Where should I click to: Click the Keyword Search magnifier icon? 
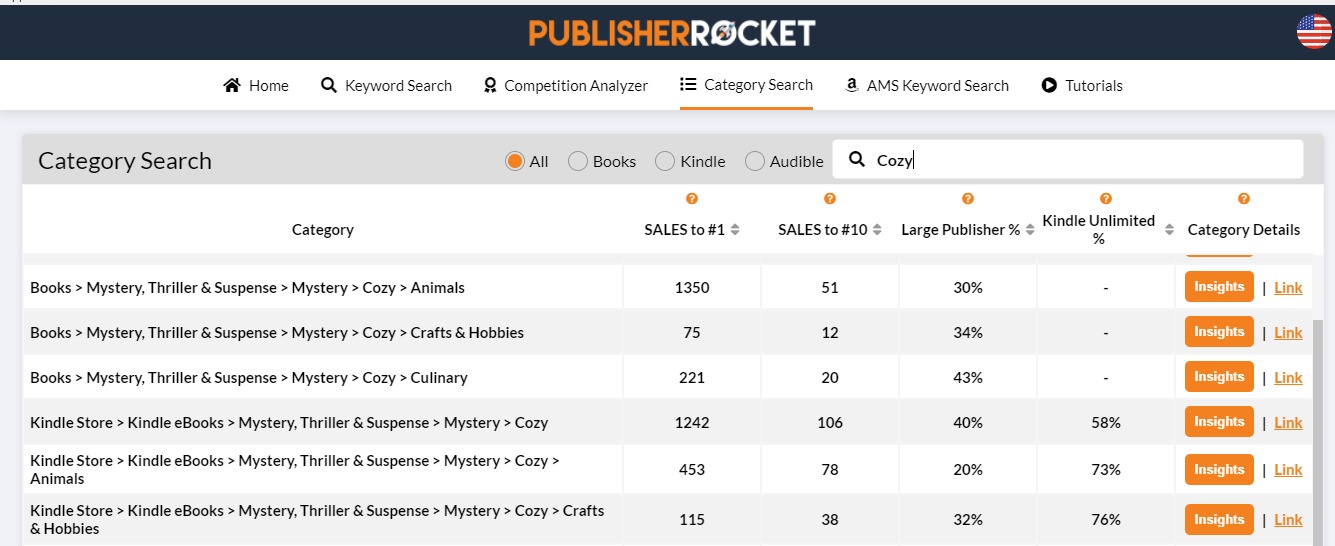coord(329,85)
